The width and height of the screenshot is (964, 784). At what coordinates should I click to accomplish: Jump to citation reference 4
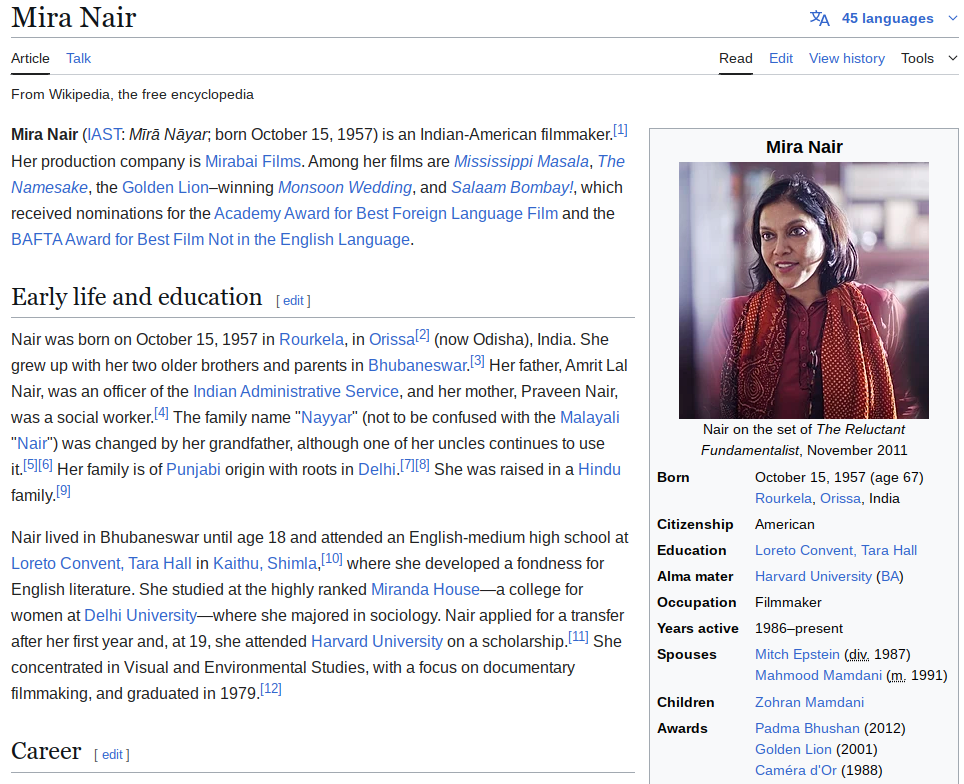[161, 413]
